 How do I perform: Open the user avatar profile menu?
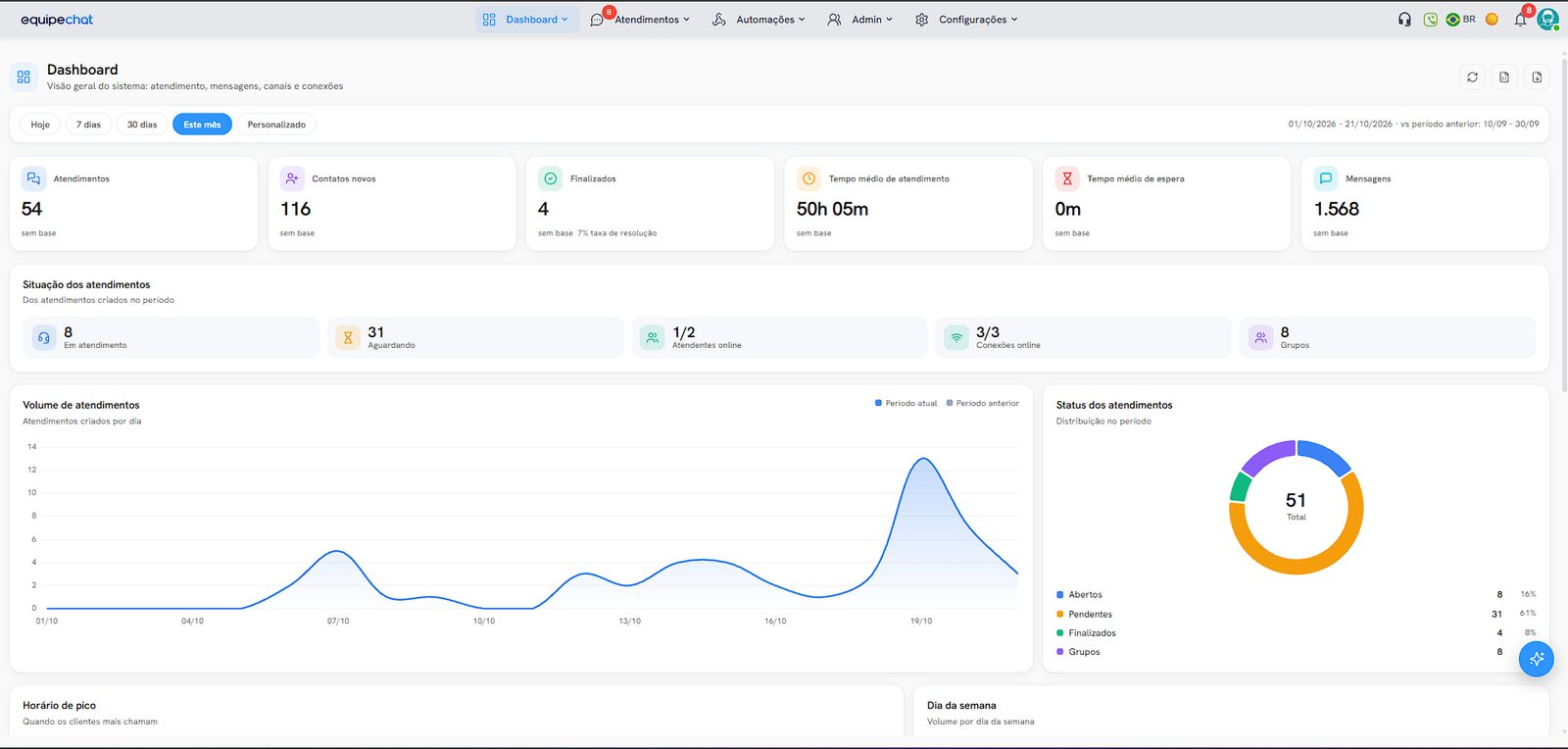[1547, 20]
